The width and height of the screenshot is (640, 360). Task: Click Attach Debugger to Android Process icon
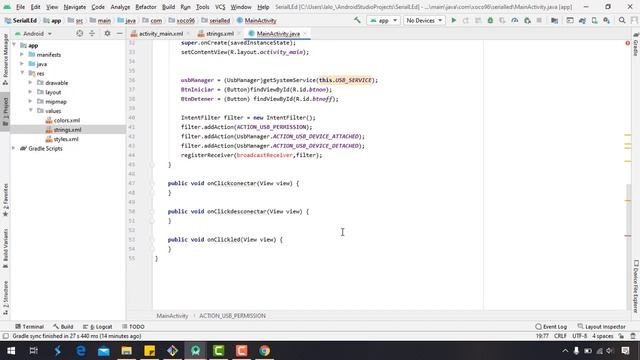[527, 20]
